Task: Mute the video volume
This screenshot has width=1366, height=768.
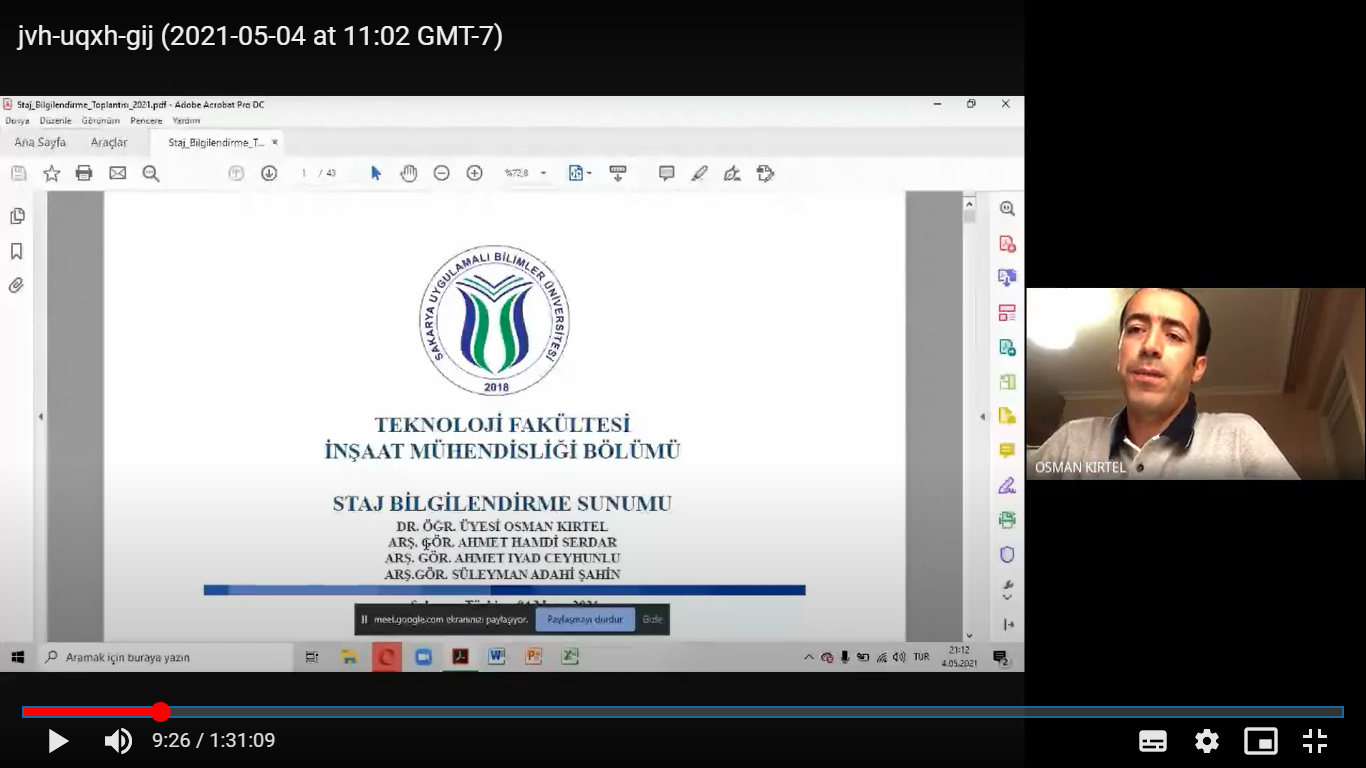Action: click(x=118, y=741)
